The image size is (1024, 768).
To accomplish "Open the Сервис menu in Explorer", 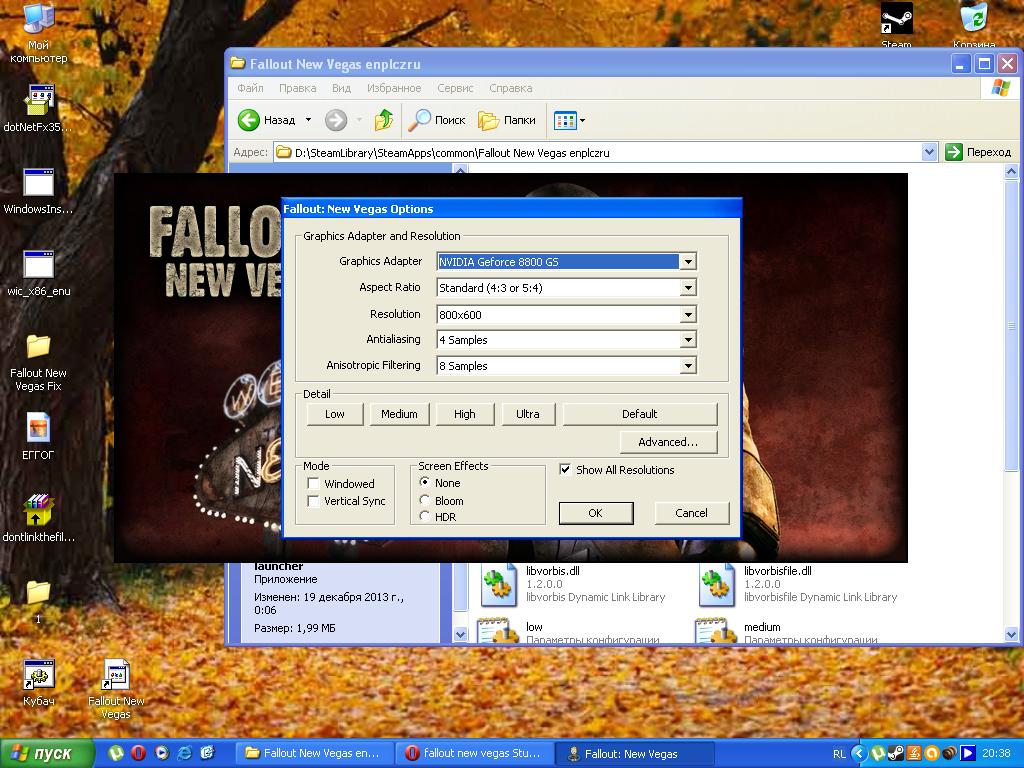I will [x=455, y=88].
